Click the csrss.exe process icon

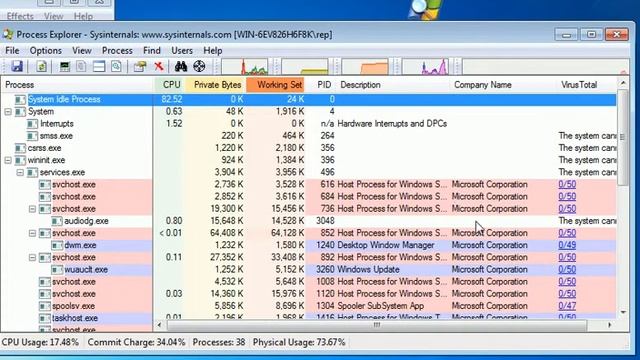click(20, 148)
